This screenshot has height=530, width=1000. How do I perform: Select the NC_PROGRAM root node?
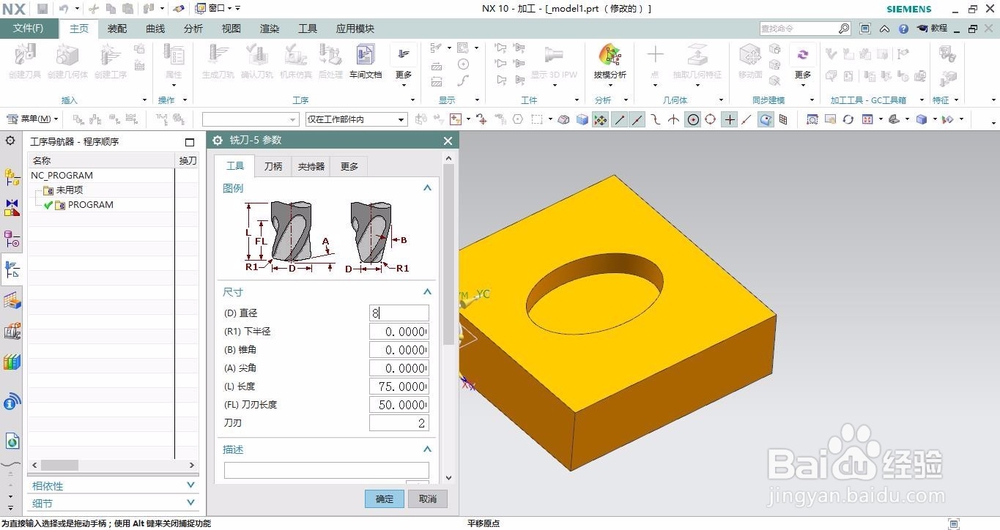62,175
